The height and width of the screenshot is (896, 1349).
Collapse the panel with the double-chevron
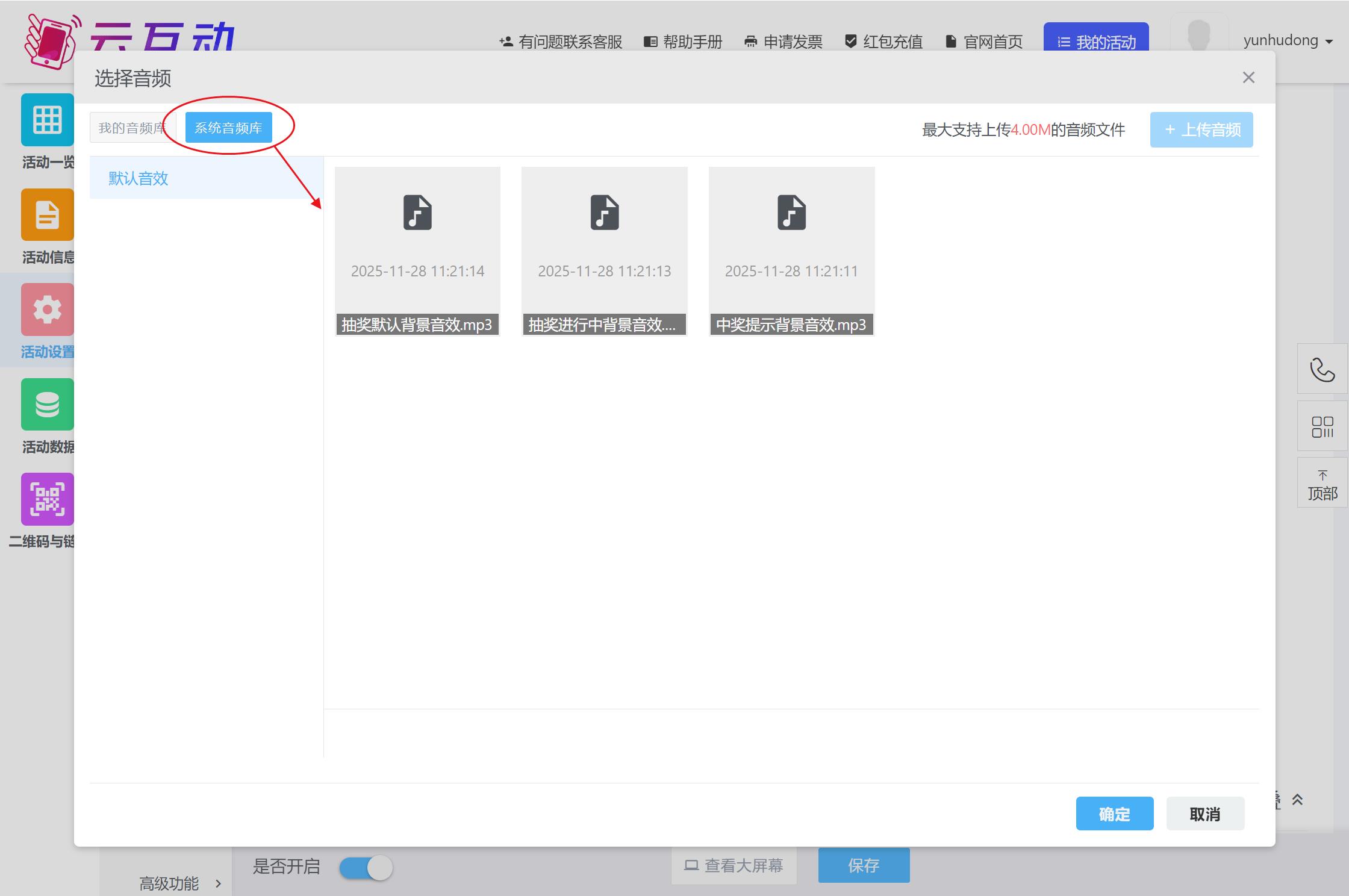[1298, 799]
